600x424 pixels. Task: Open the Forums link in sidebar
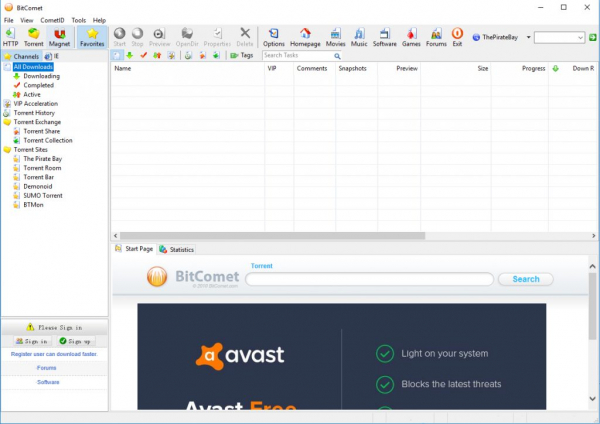tap(47, 368)
